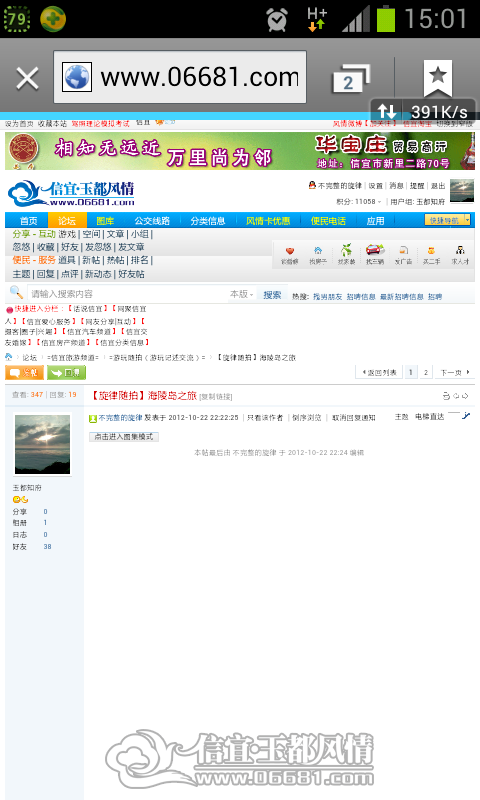Go to page 2 of thread
Viewport: 480px width, 800px height.
425,372
